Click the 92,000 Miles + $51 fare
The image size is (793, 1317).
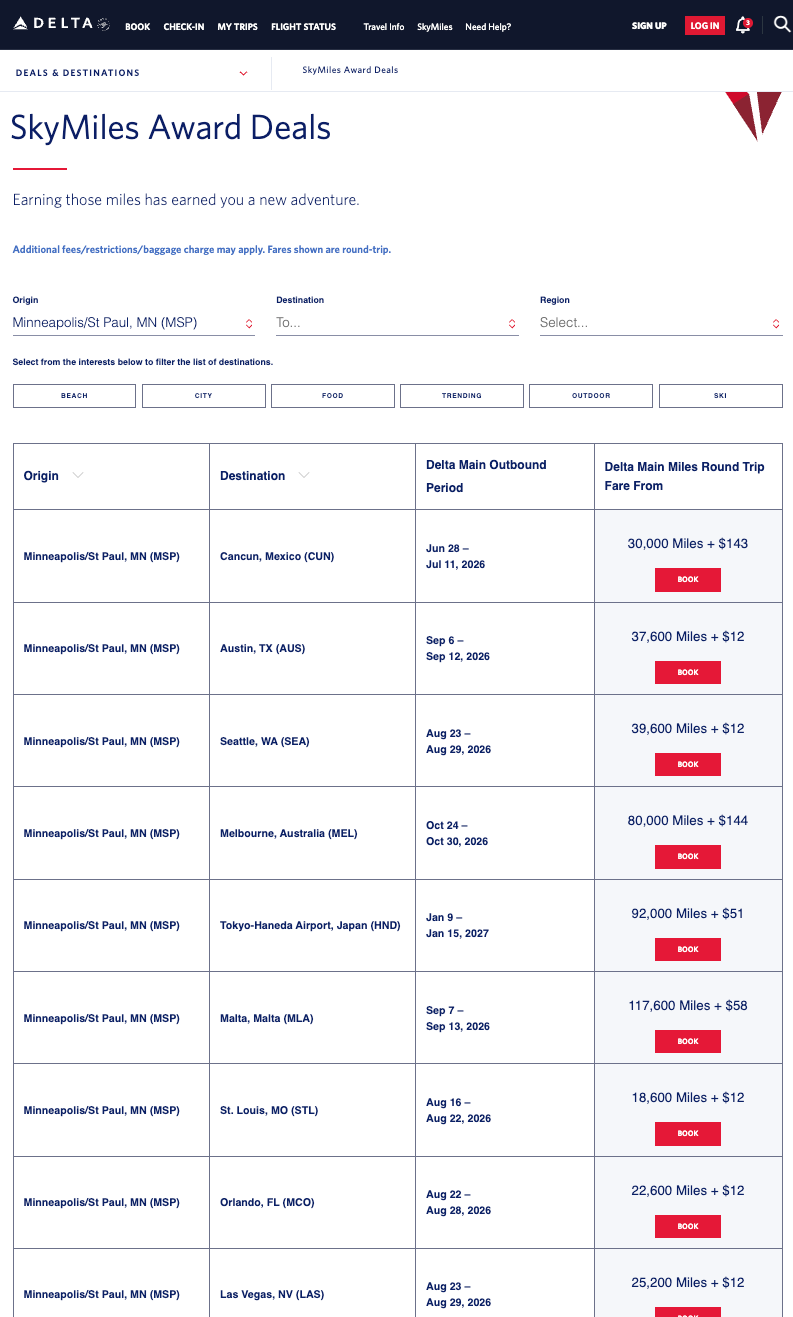(x=688, y=913)
